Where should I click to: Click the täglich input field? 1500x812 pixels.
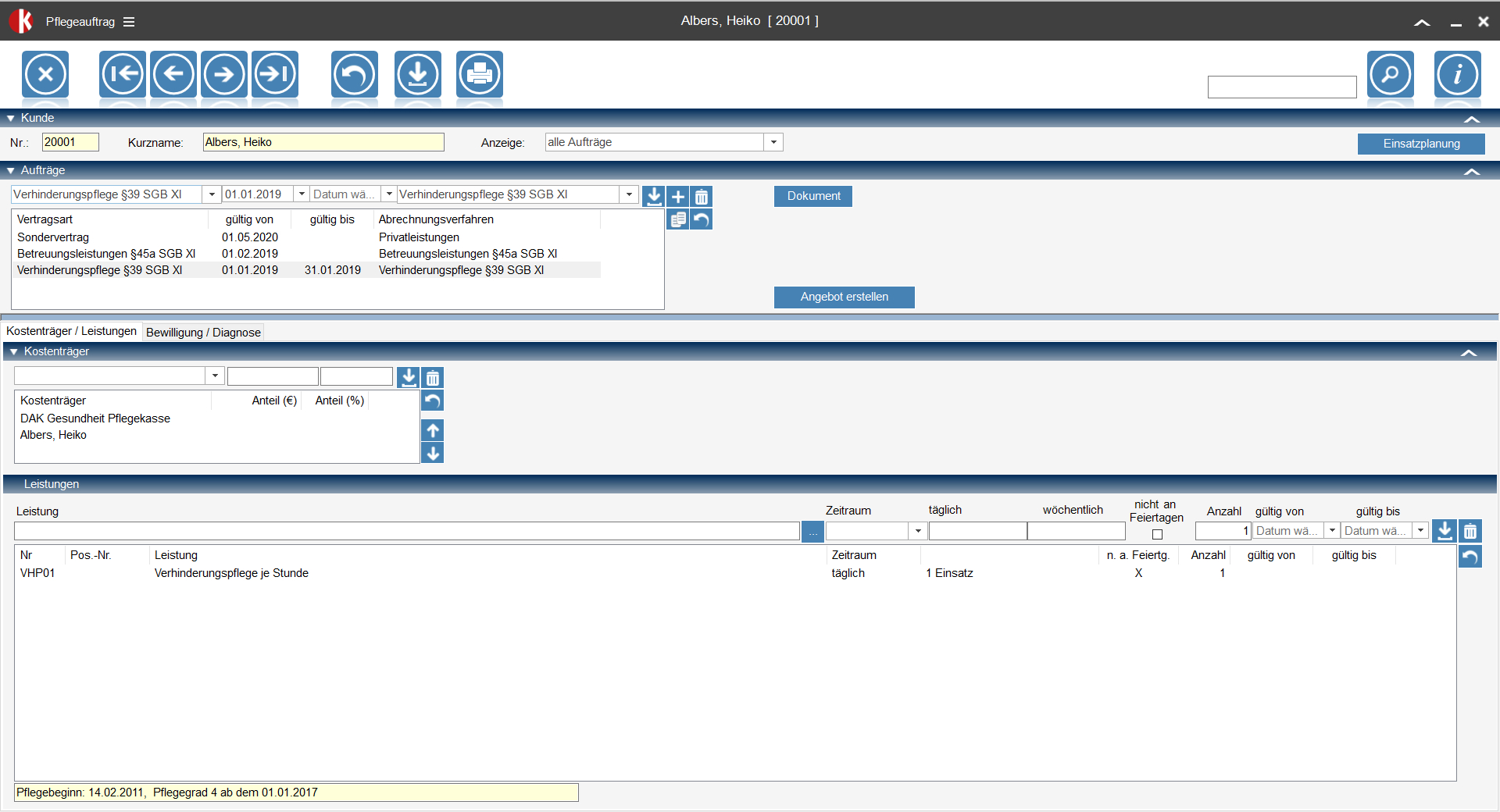977,531
